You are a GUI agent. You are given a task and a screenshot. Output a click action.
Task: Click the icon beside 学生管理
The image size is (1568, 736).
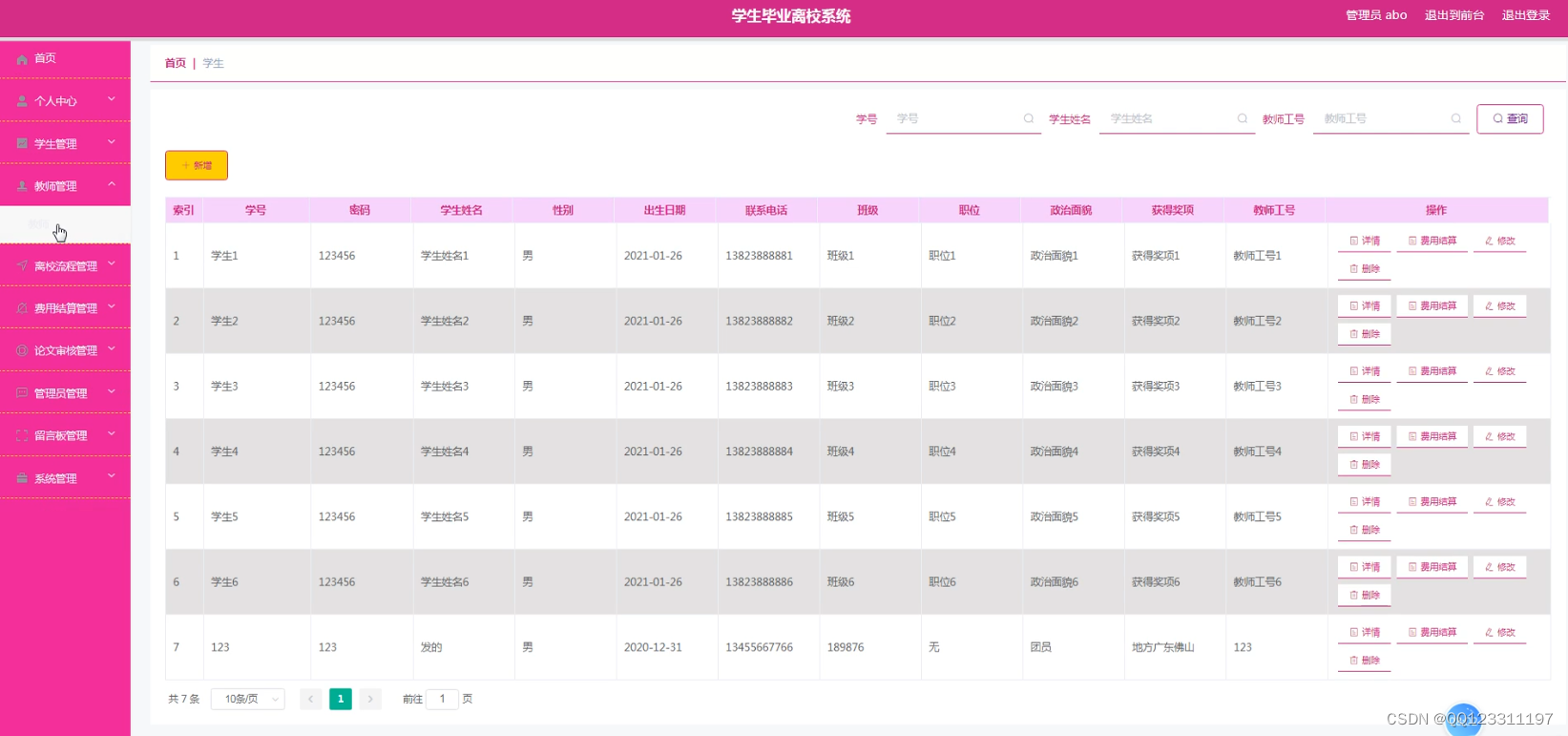point(22,143)
